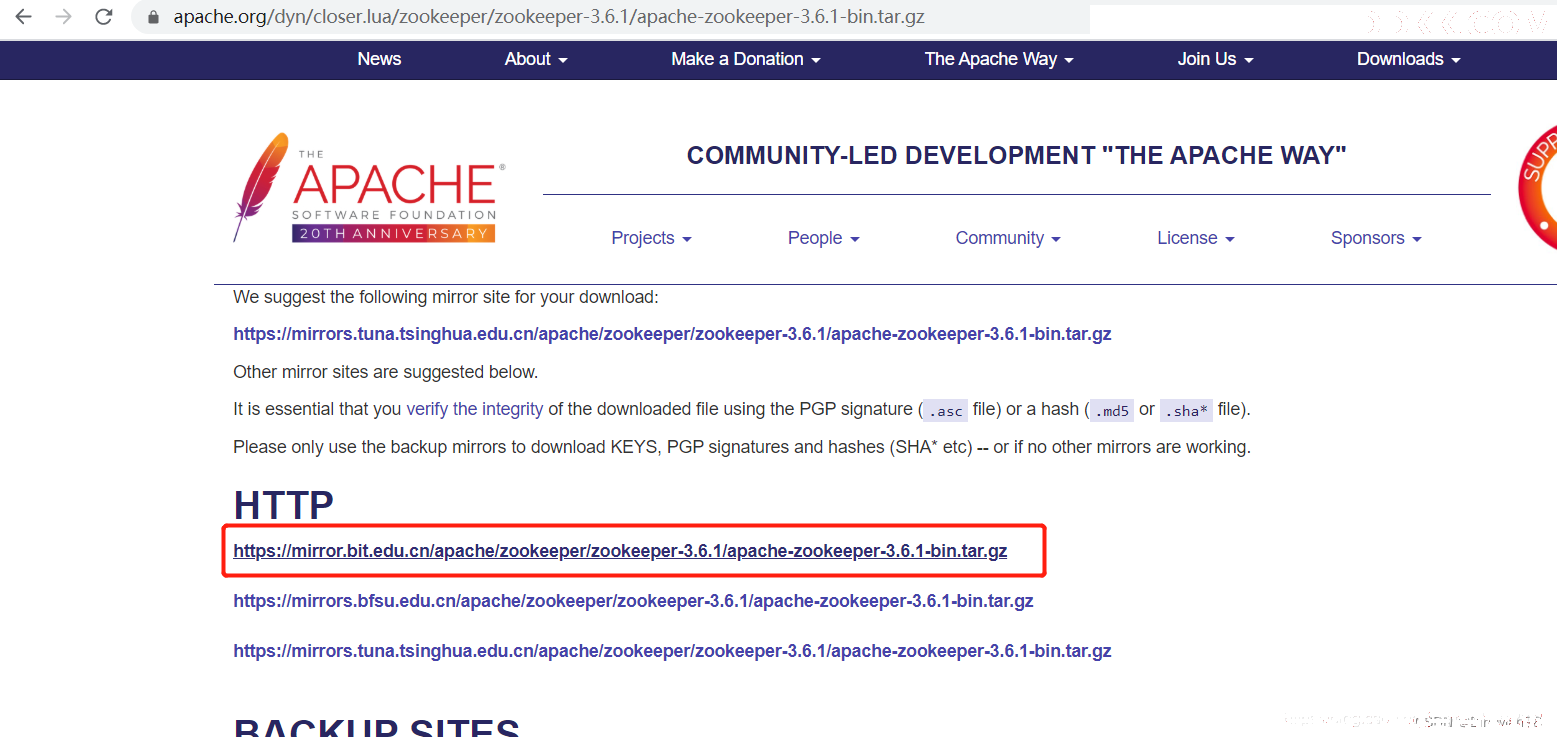The width and height of the screenshot is (1557, 737).
Task: Click 'Other mirror sites are suggested below' text
Action: tap(385, 372)
